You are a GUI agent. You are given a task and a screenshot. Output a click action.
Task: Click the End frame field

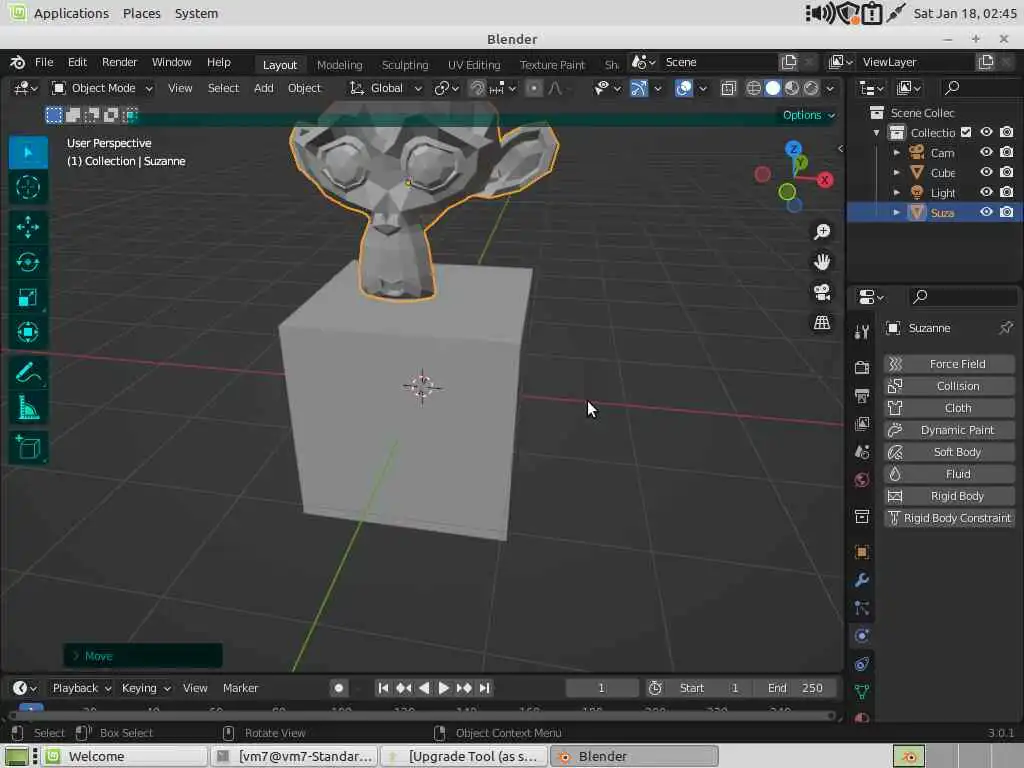(x=795, y=688)
